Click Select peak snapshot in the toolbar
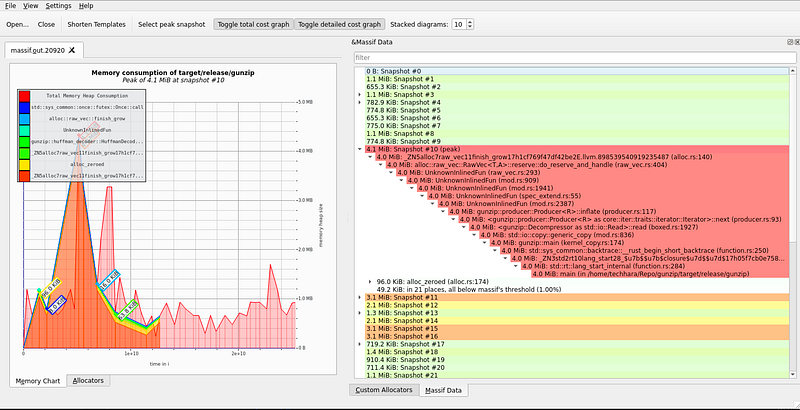 [173, 23]
